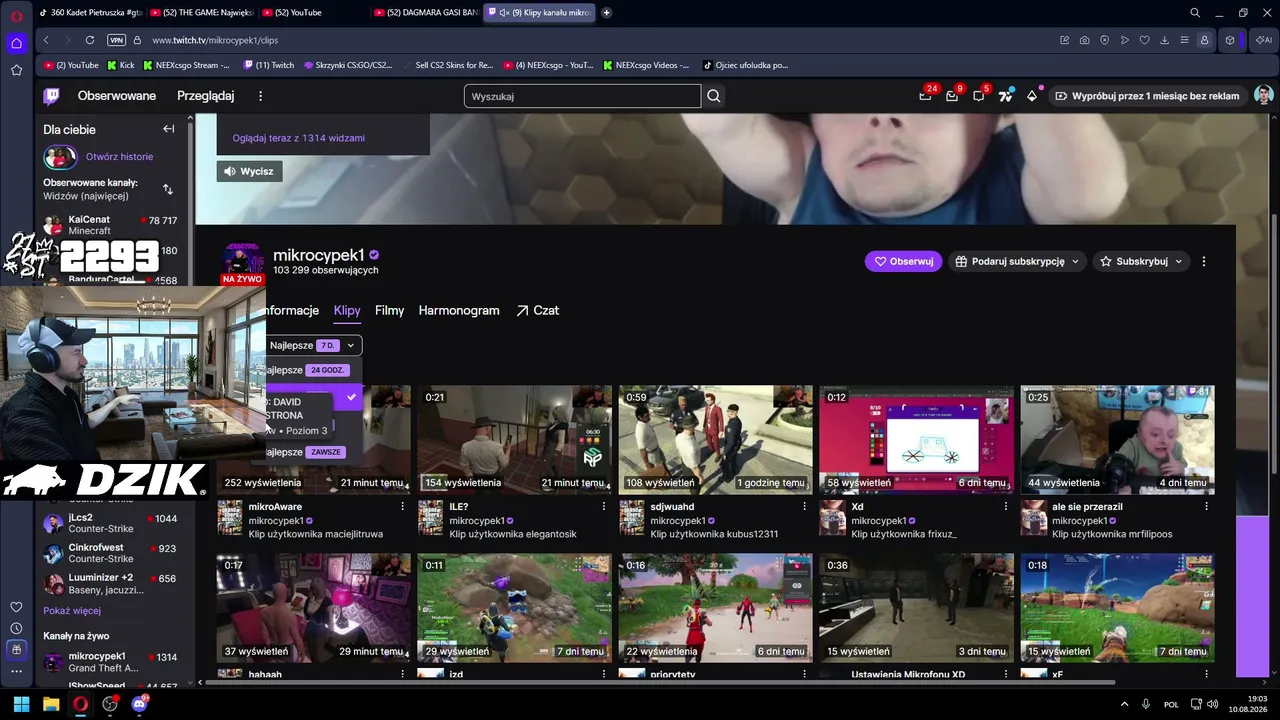Image resolution: width=1280 pixels, height=720 pixels.
Task: Open the notifications inbox icon
Action: pos(952,96)
